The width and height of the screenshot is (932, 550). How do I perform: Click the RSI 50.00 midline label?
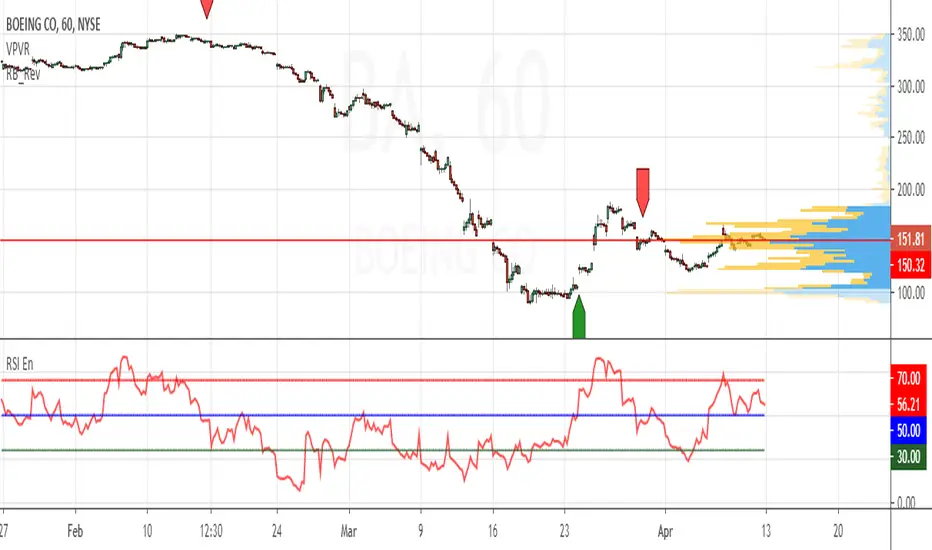tap(909, 430)
